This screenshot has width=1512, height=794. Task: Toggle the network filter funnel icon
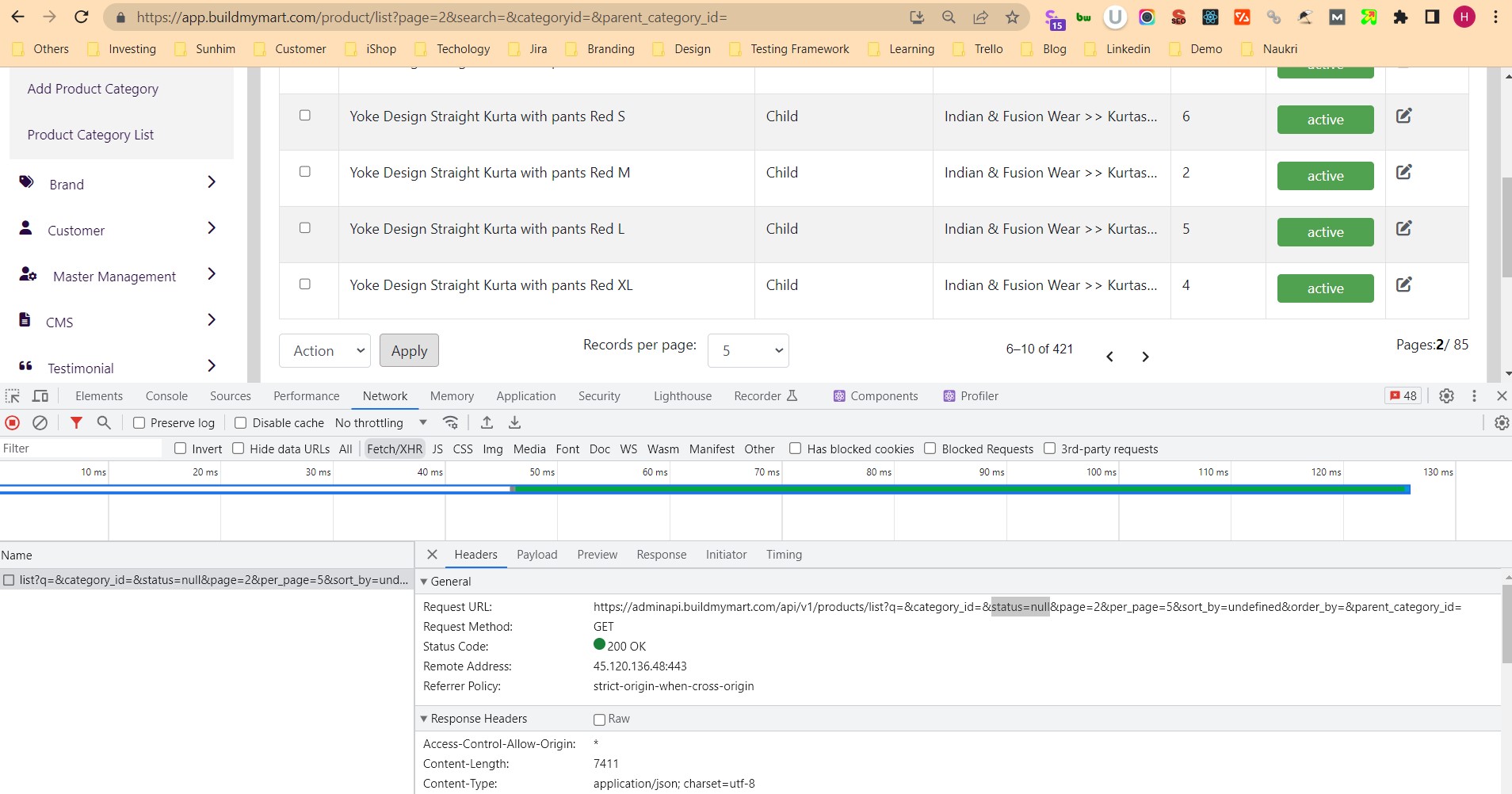pyautogui.click(x=76, y=422)
